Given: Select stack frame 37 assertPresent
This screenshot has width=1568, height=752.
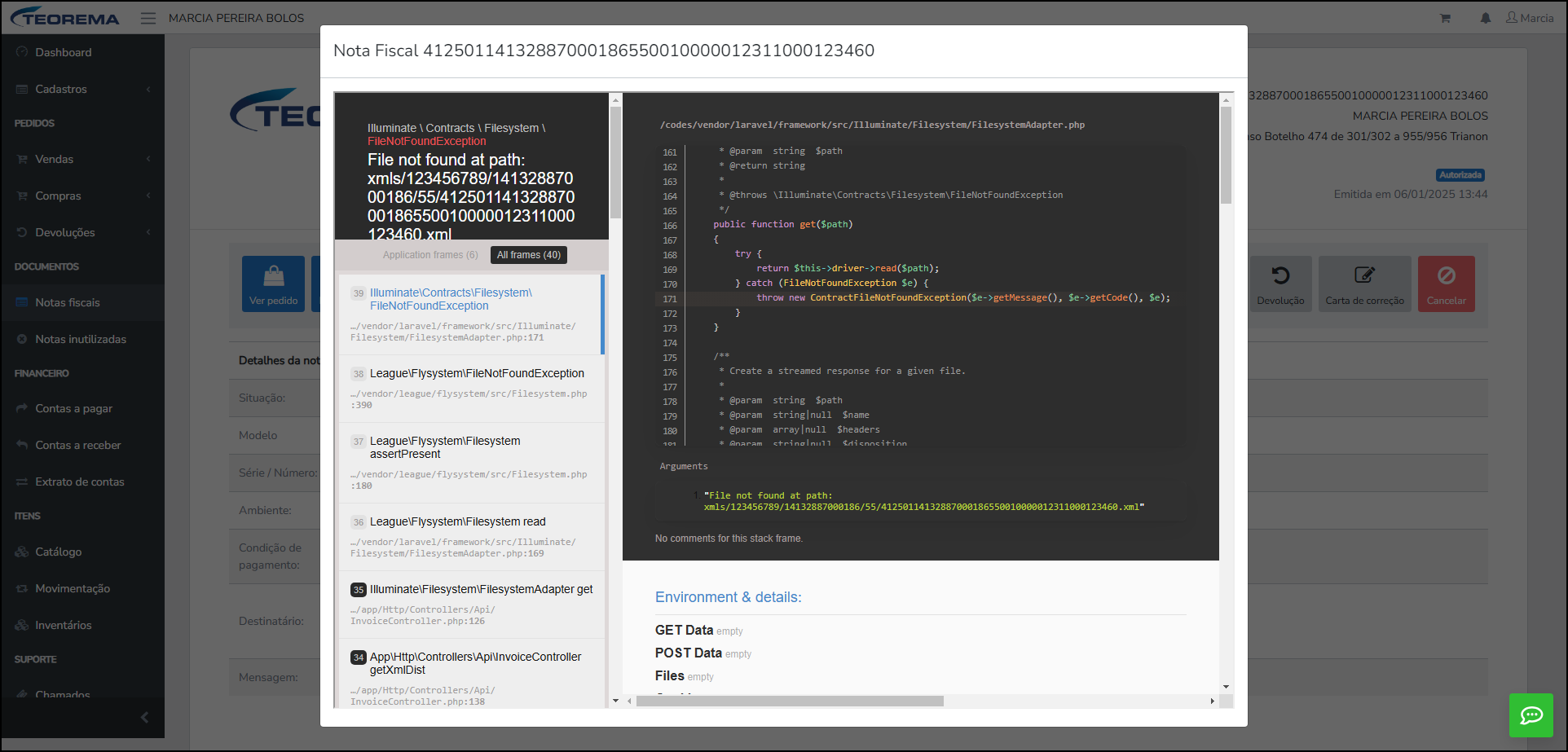Looking at the screenshot, I should (471, 463).
